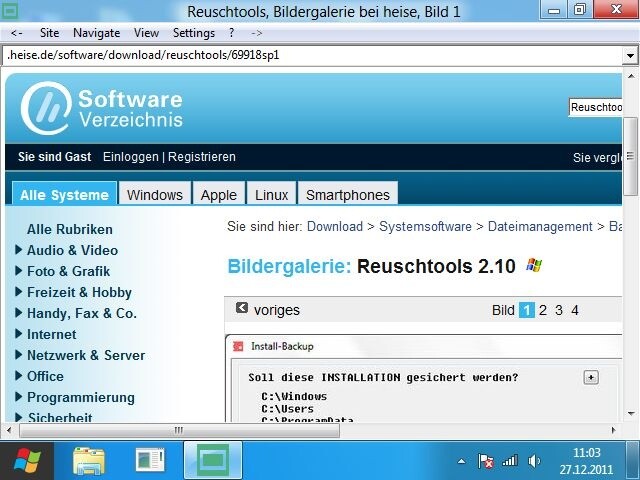The height and width of the screenshot is (480, 640).
Task: Open the address bar dropdown arrow
Action: 630,56
